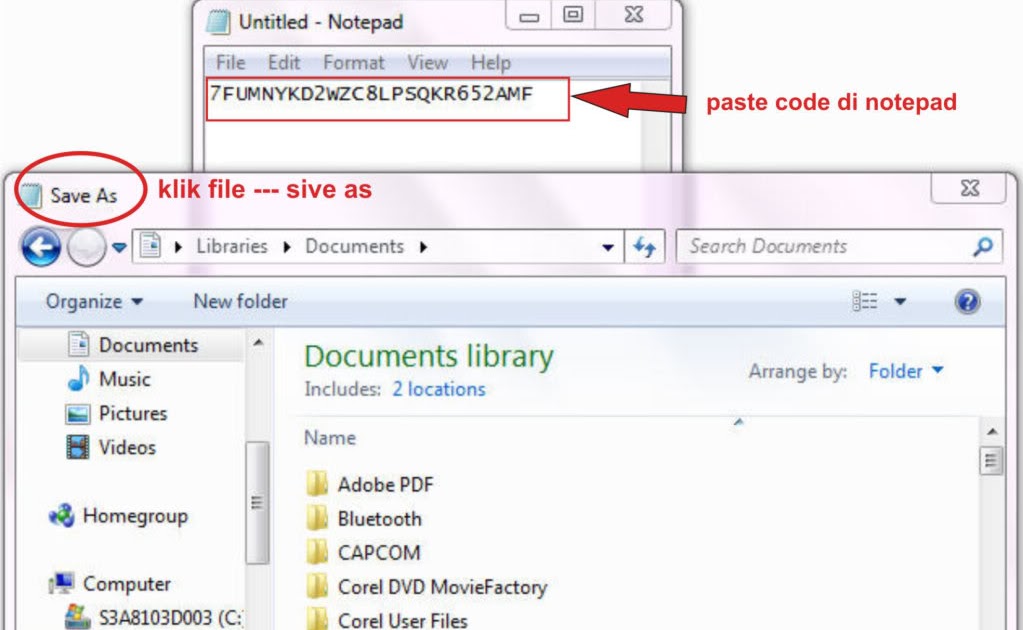Click the Adobe PDF folder icon
This screenshot has height=630, width=1023.
(317, 484)
